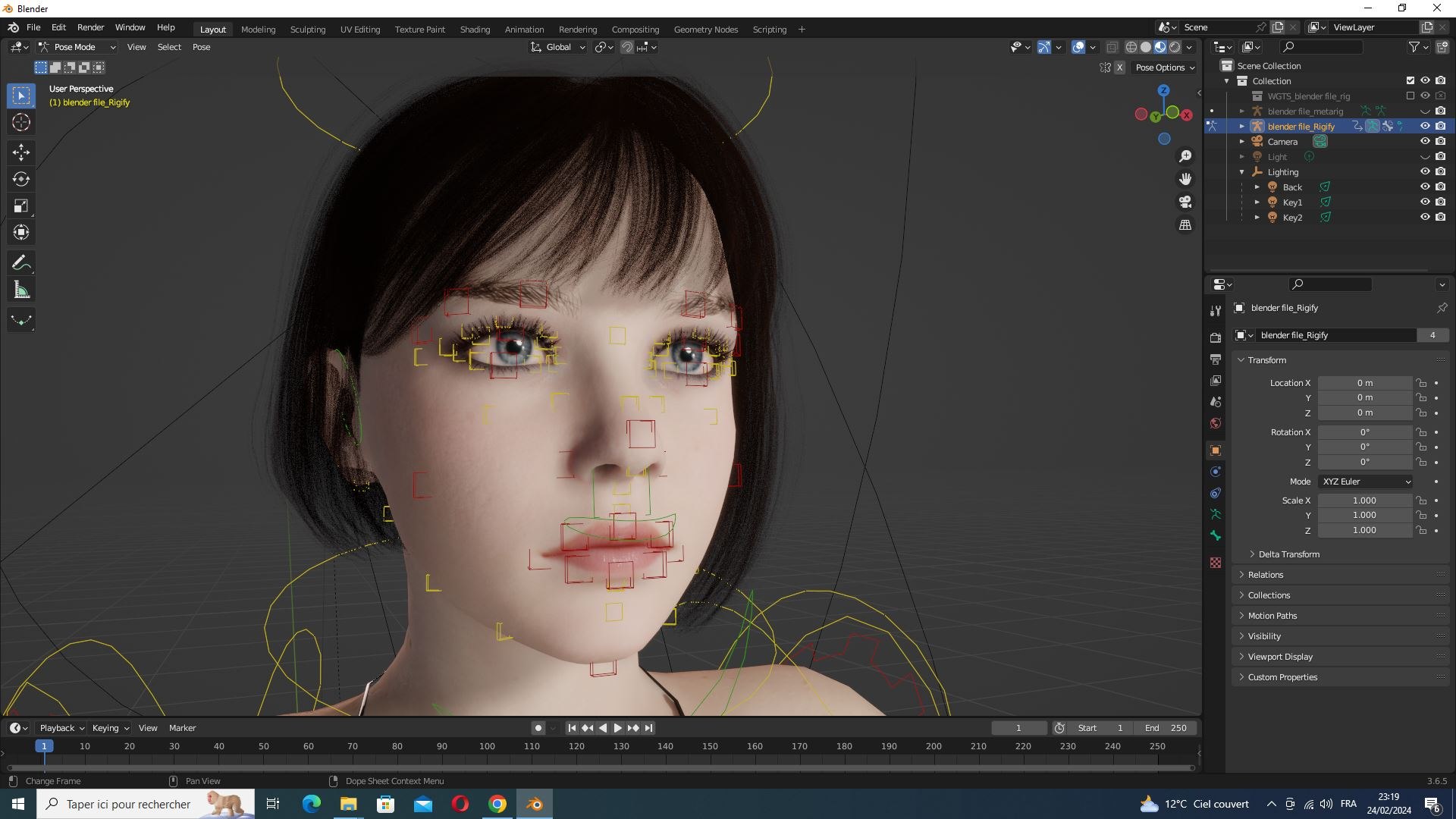The width and height of the screenshot is (1456, 819).
Task: Select the Scale tool
Action: (21, 206)
